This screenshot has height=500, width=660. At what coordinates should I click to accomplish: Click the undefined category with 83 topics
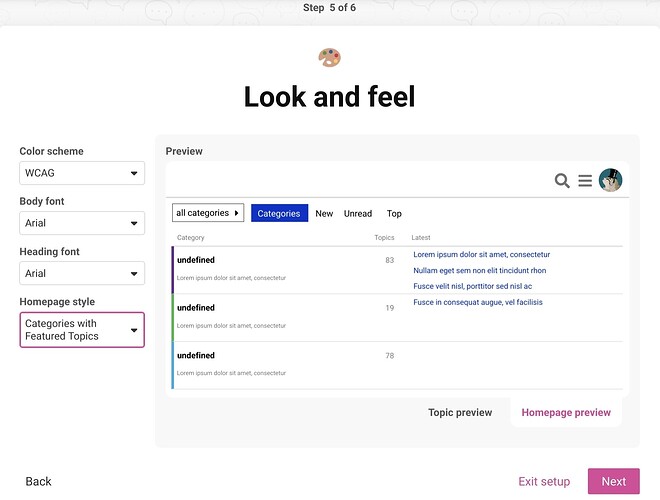point(196,260)
